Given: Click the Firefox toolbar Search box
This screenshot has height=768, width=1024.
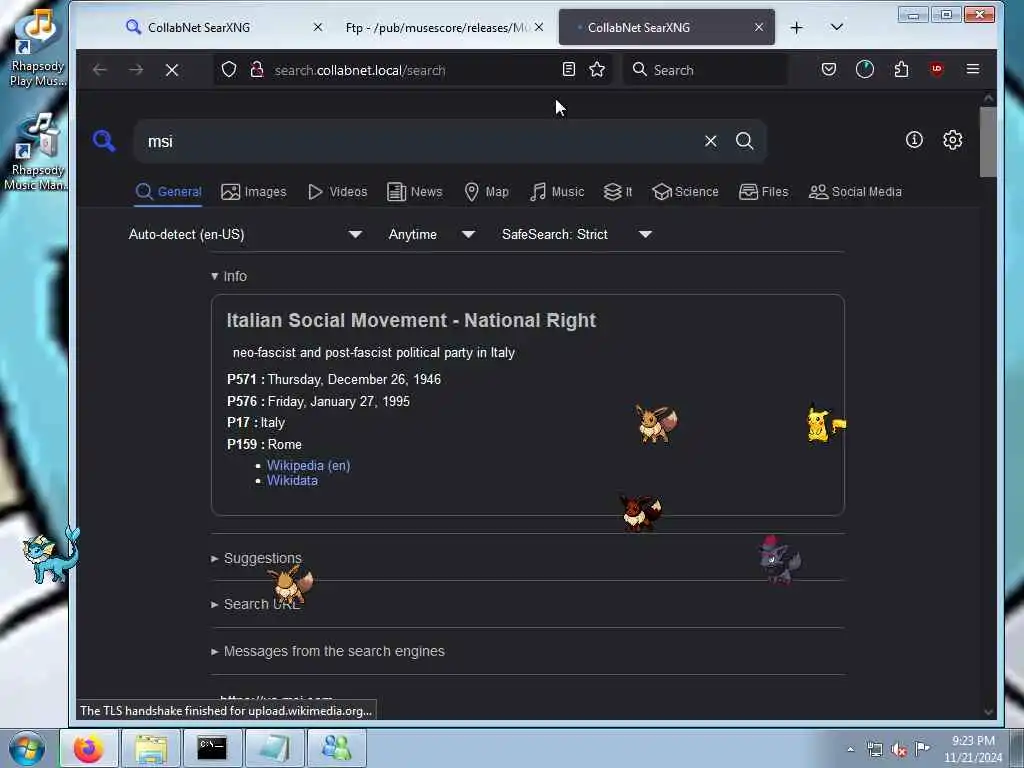Looking at the screenshot, I should [x=705, y=70].
